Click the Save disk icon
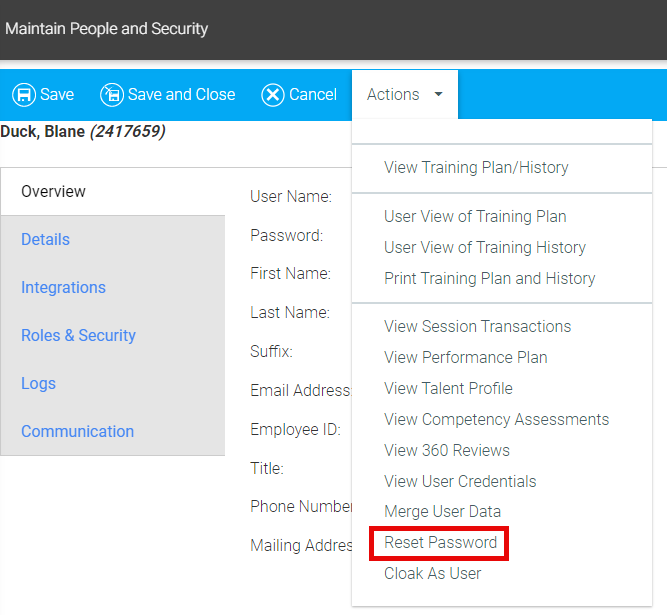The width and height of the screenshot is (667, 615). click(x=24, y=95)
